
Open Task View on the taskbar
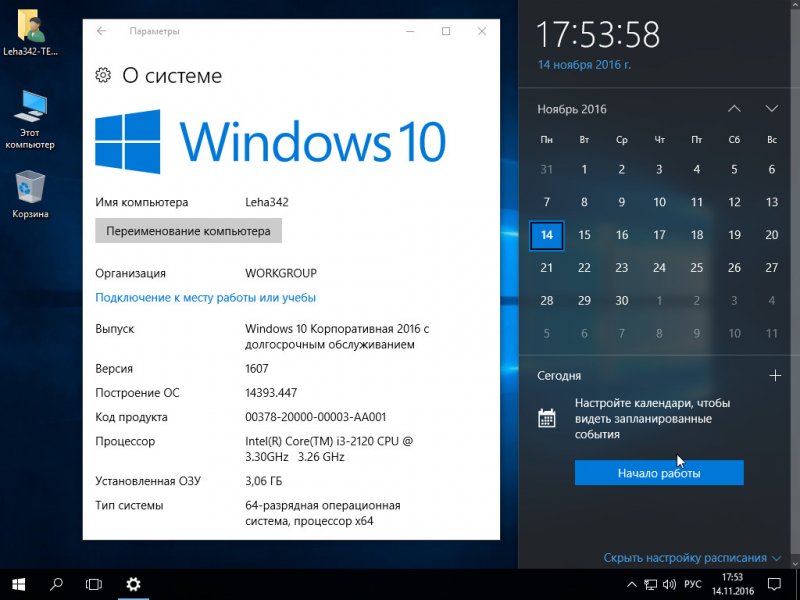tap(94, 584)
